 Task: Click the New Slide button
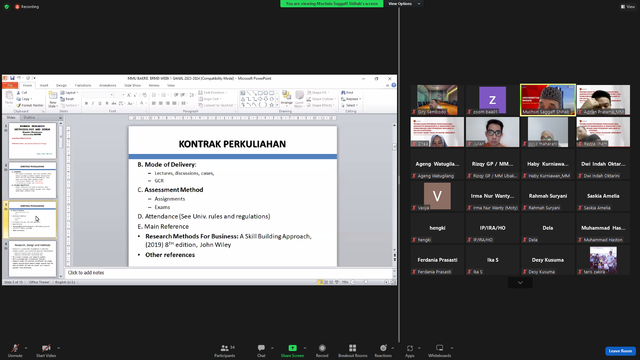click(x=53, y=99)
